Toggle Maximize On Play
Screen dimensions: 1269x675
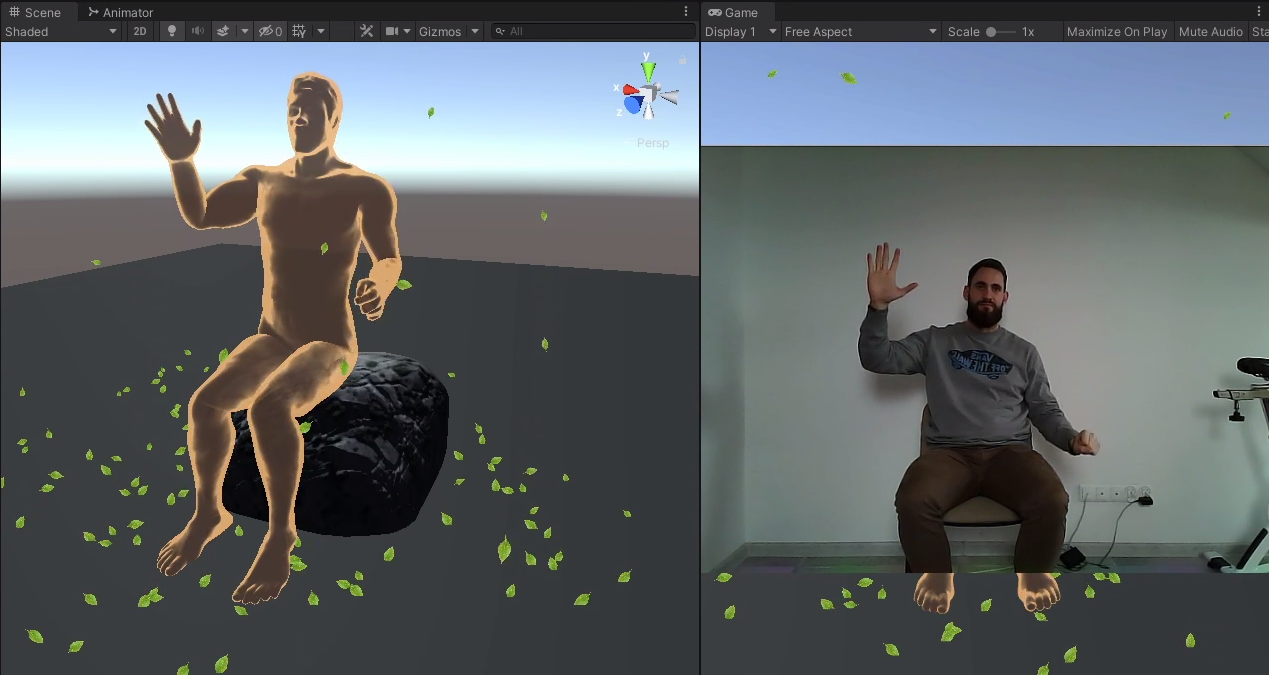click(1117, 31)
